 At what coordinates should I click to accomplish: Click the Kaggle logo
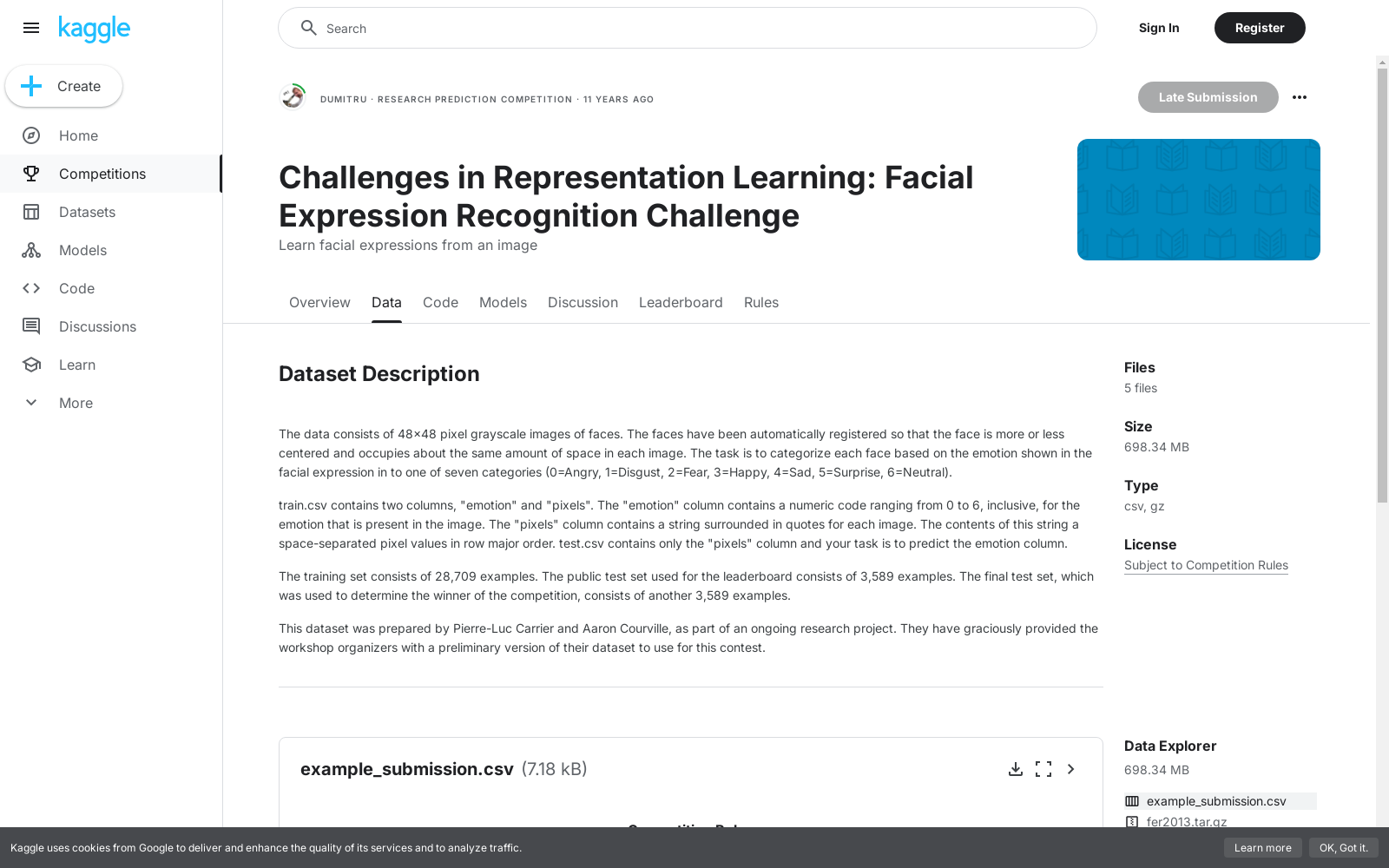[94, 29]
